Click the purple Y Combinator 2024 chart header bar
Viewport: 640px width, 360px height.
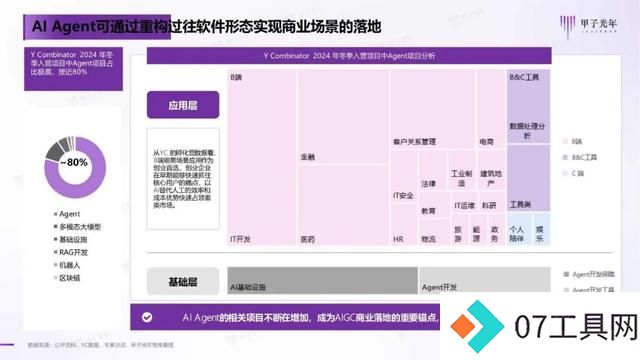coord(349,56)
